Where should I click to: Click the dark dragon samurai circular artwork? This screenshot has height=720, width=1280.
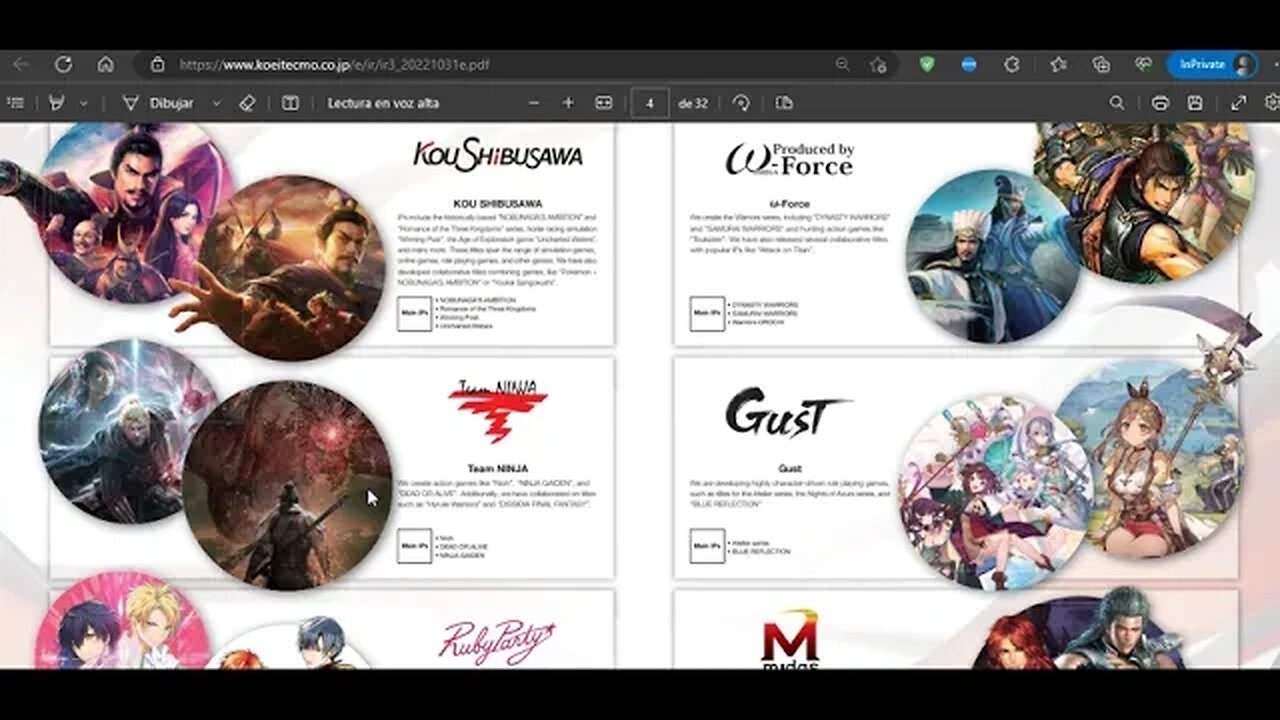288,485
